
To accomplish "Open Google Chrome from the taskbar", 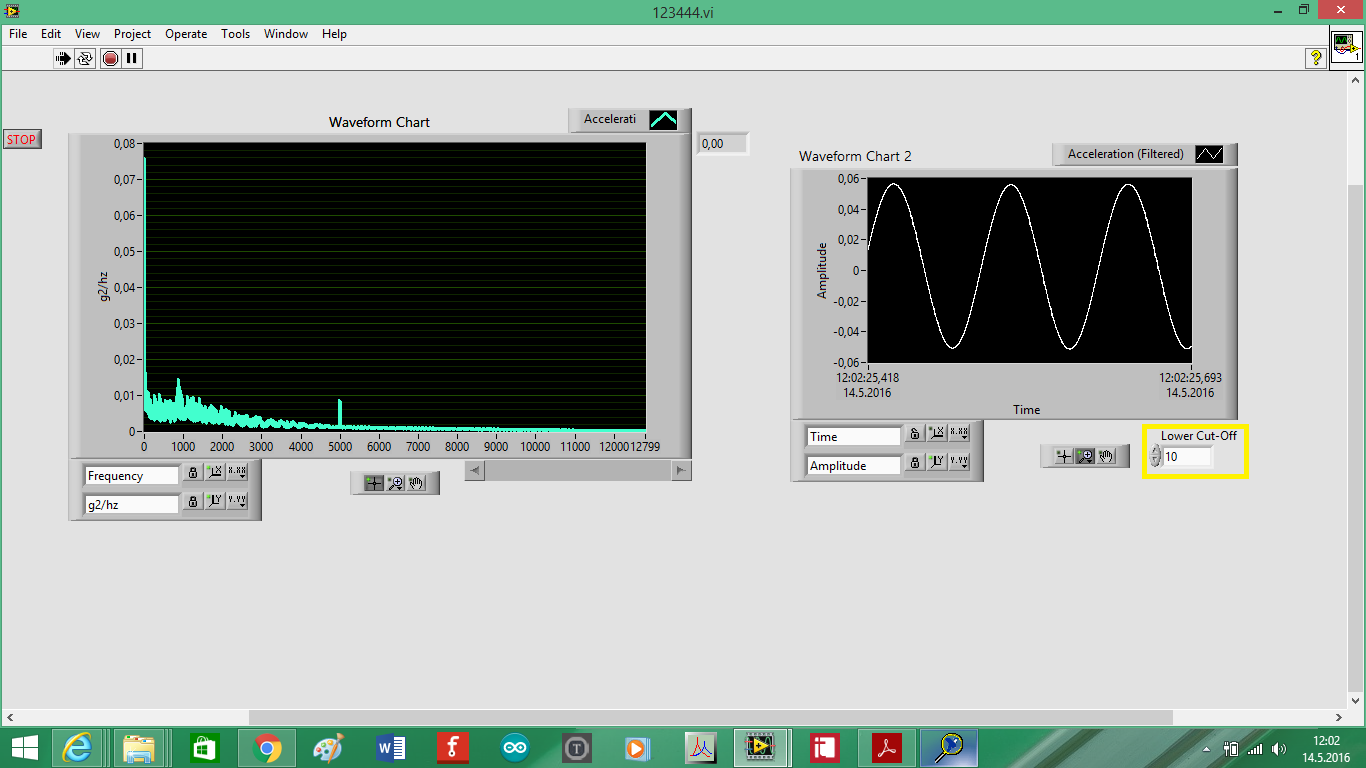I will (267, 747).
